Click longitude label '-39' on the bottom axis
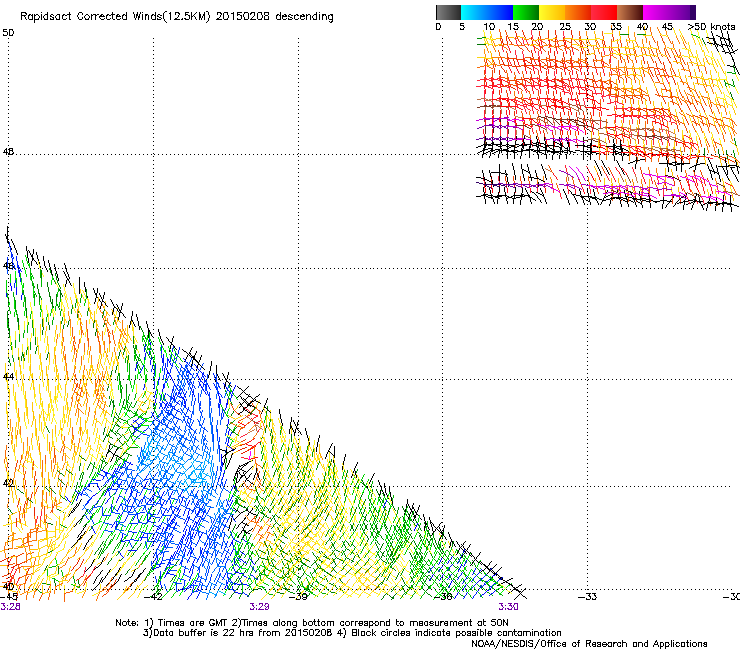This screenshot has height=650, width=740. [x=298, y=596]
